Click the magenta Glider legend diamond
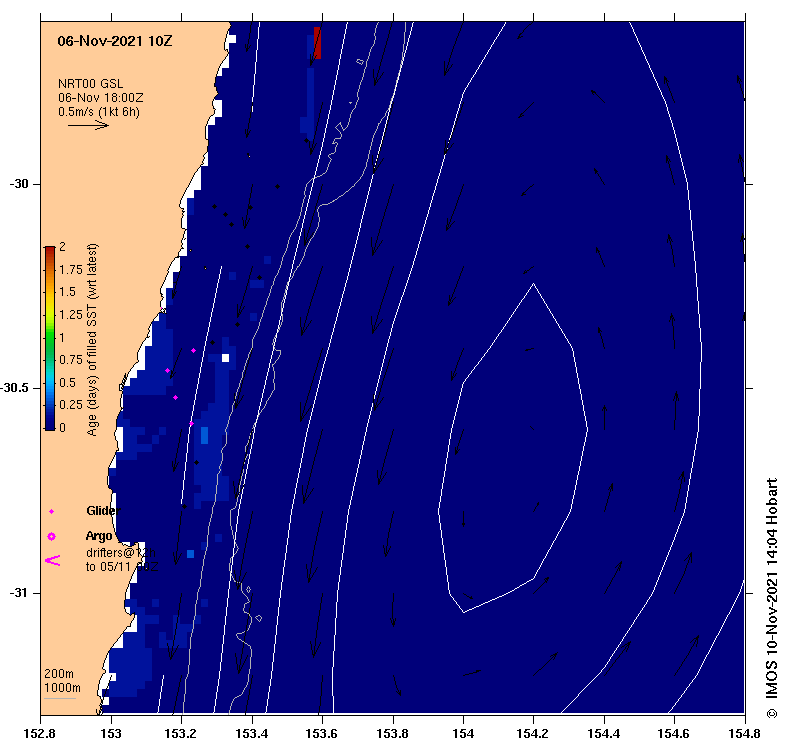Viewport: 789px width, 750px height. coord(51,511)
